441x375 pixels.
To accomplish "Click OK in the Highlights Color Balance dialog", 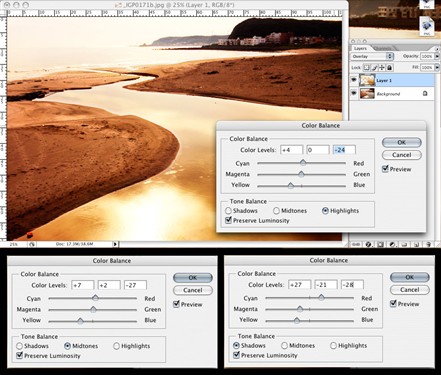I will [x=402, y=142].
